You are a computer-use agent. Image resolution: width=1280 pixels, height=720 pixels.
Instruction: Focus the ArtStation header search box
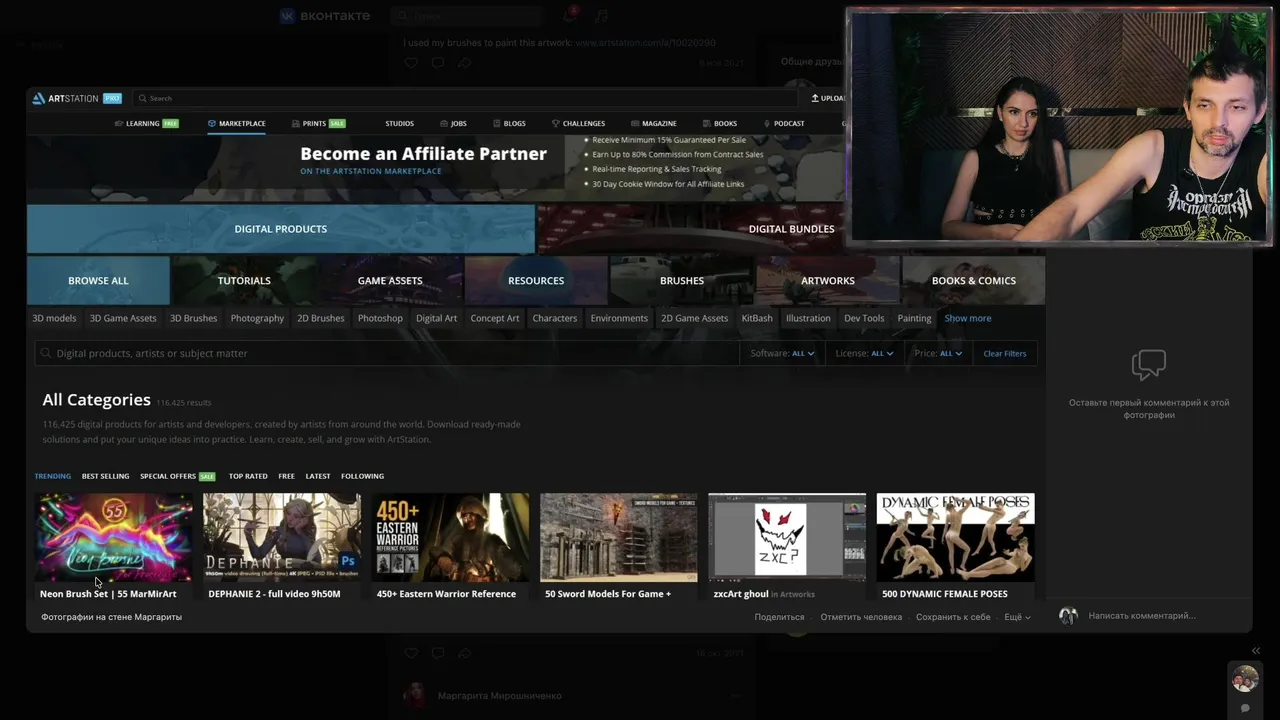[465, 98]
